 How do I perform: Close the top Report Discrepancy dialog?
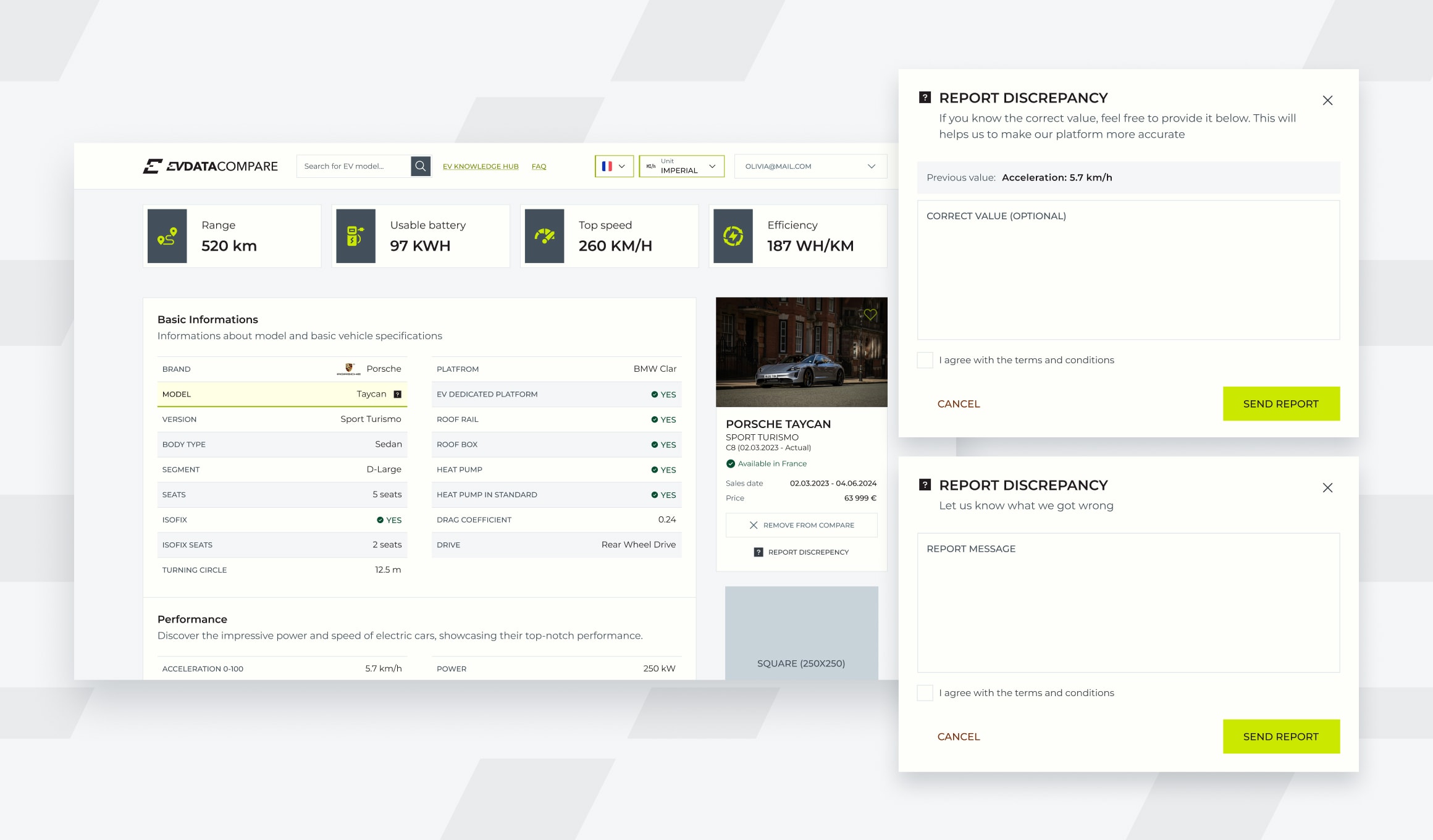pos(1327,100)
